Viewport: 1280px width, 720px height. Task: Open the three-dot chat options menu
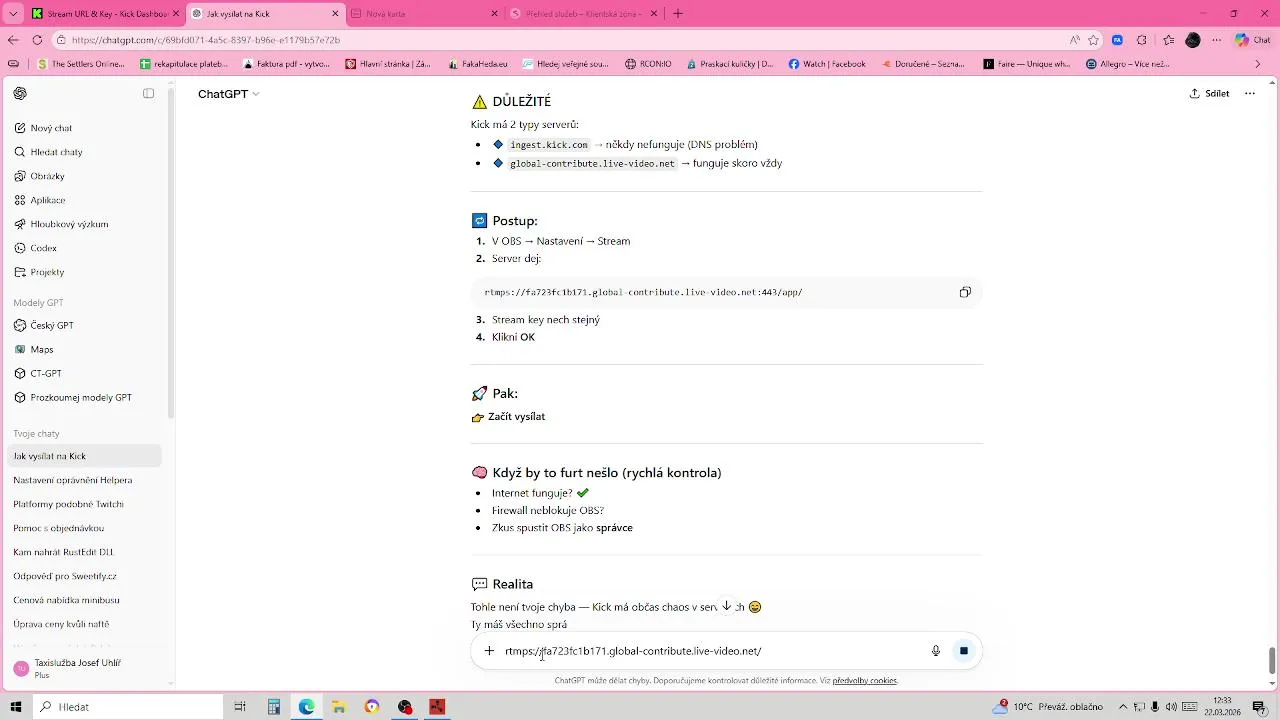[1250, 93]
